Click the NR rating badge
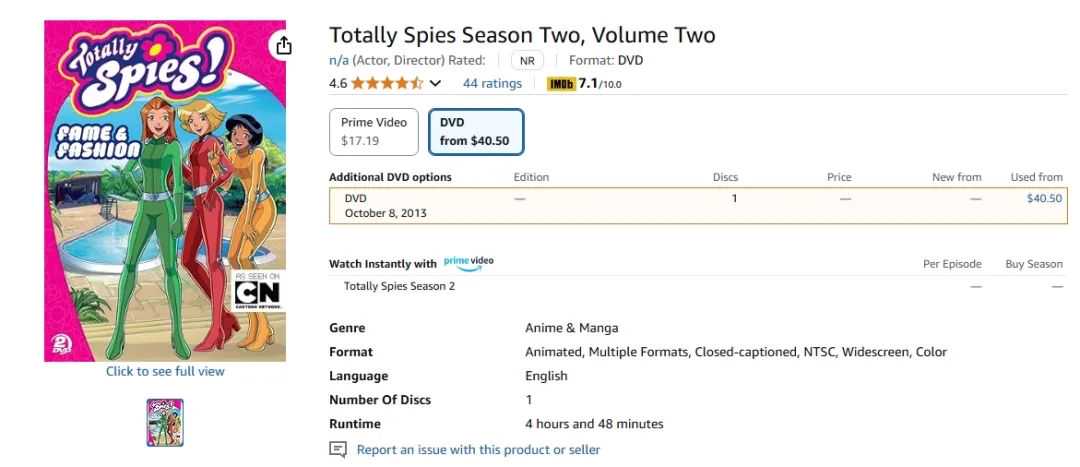1080x467 pixels. [526, 60]
